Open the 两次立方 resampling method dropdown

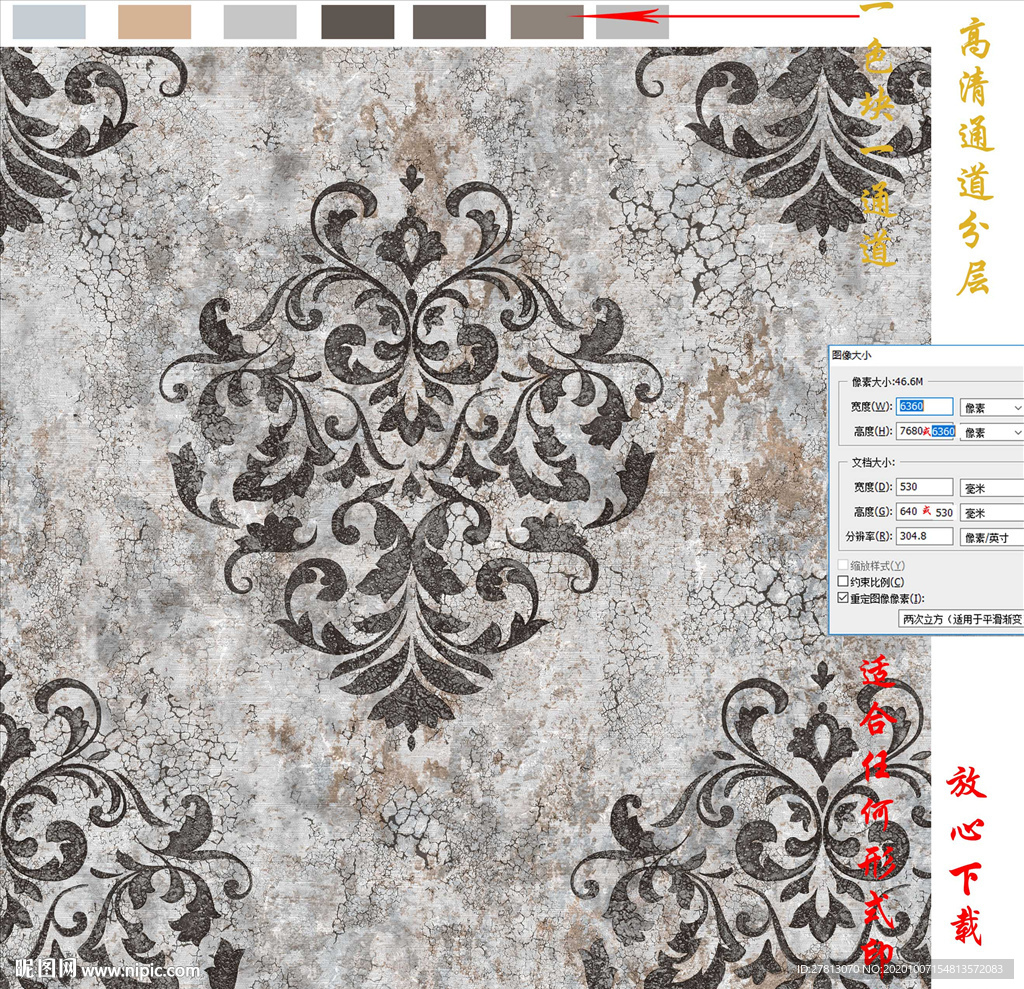point(961,619)
